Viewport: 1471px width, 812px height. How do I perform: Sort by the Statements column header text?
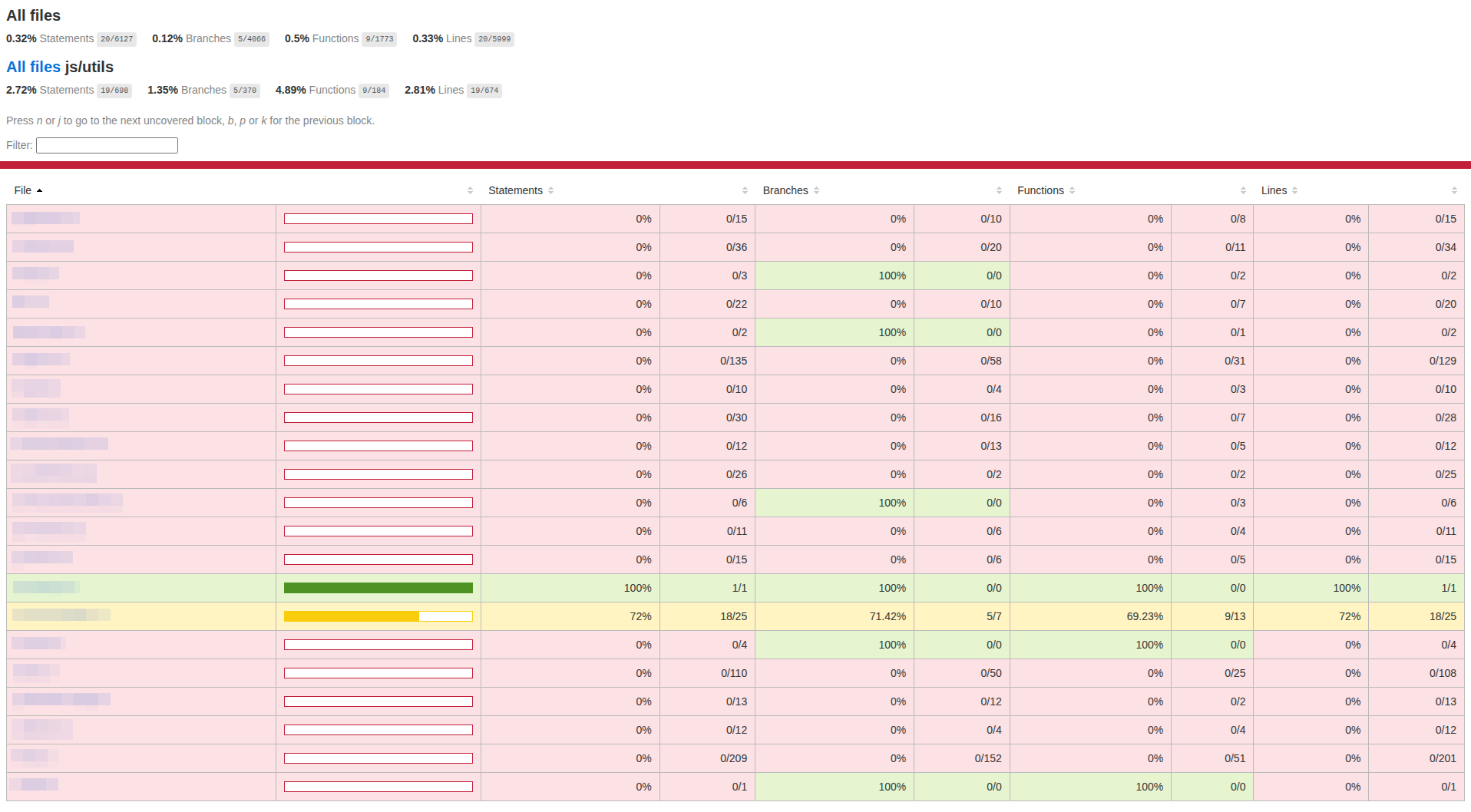(x=515, y=190)
